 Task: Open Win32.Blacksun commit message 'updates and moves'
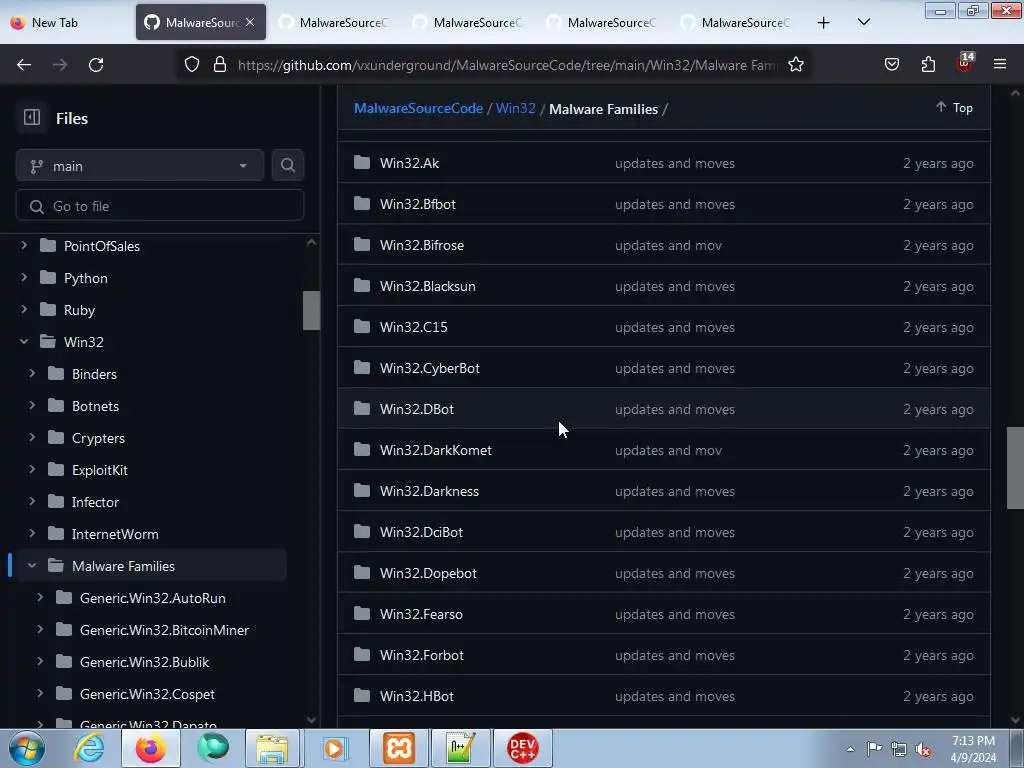point(675,286)
